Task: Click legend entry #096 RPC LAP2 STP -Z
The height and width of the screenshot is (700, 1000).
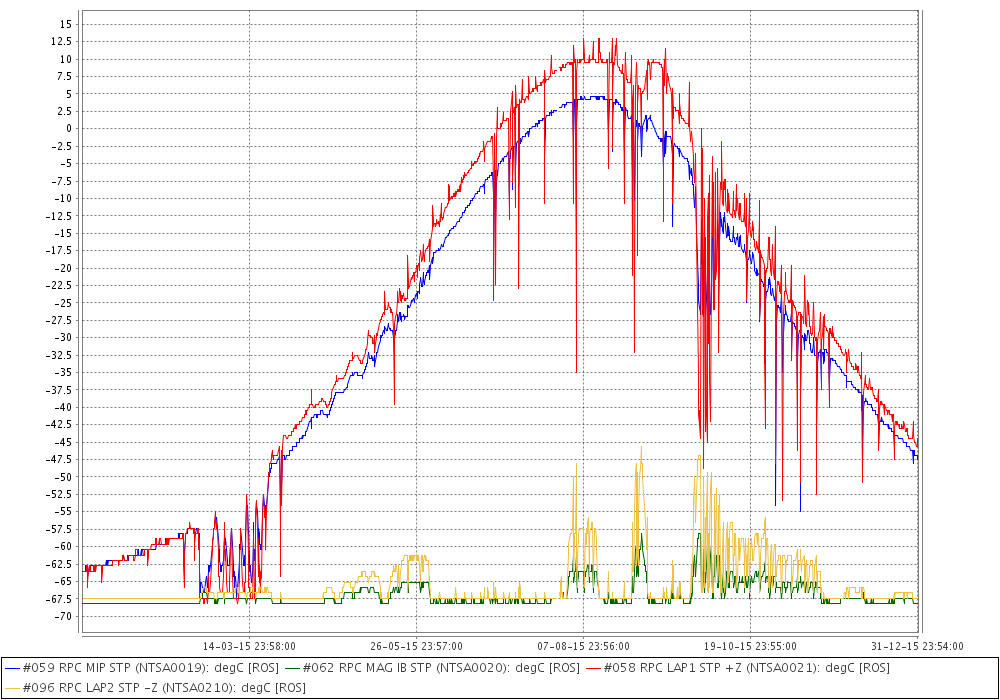Action: tap(164, 688)
